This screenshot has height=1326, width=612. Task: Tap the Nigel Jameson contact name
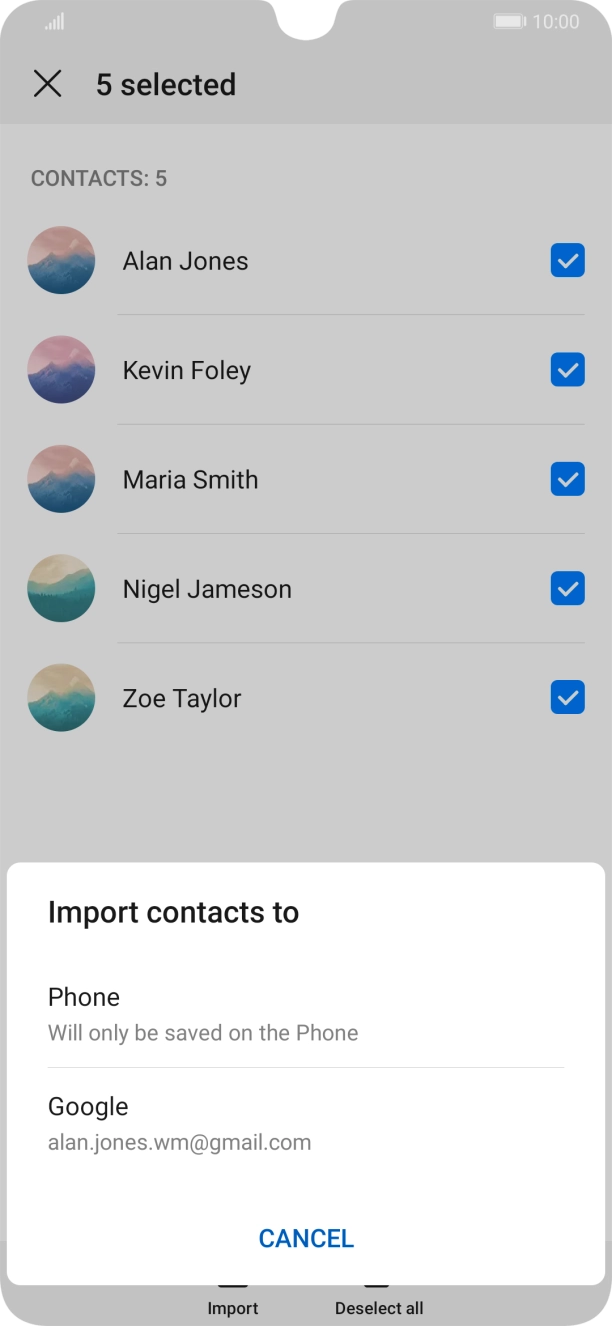(x=207, y=589)
